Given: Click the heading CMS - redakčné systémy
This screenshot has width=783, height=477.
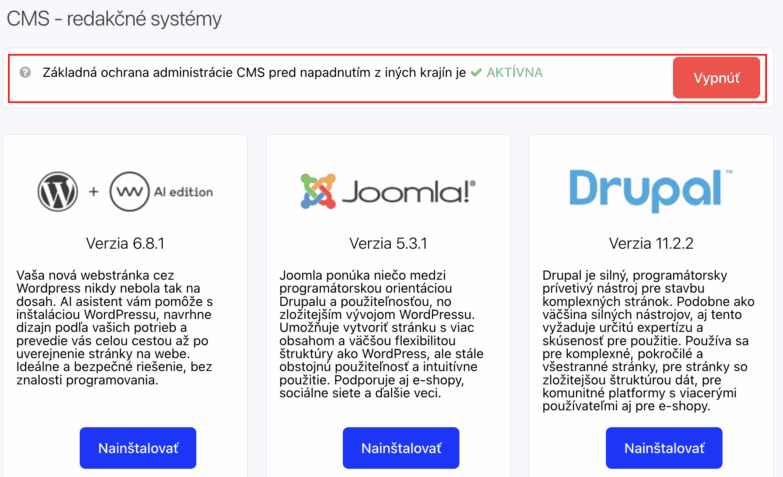Looking at the screenshot, I should coord(114,19).
